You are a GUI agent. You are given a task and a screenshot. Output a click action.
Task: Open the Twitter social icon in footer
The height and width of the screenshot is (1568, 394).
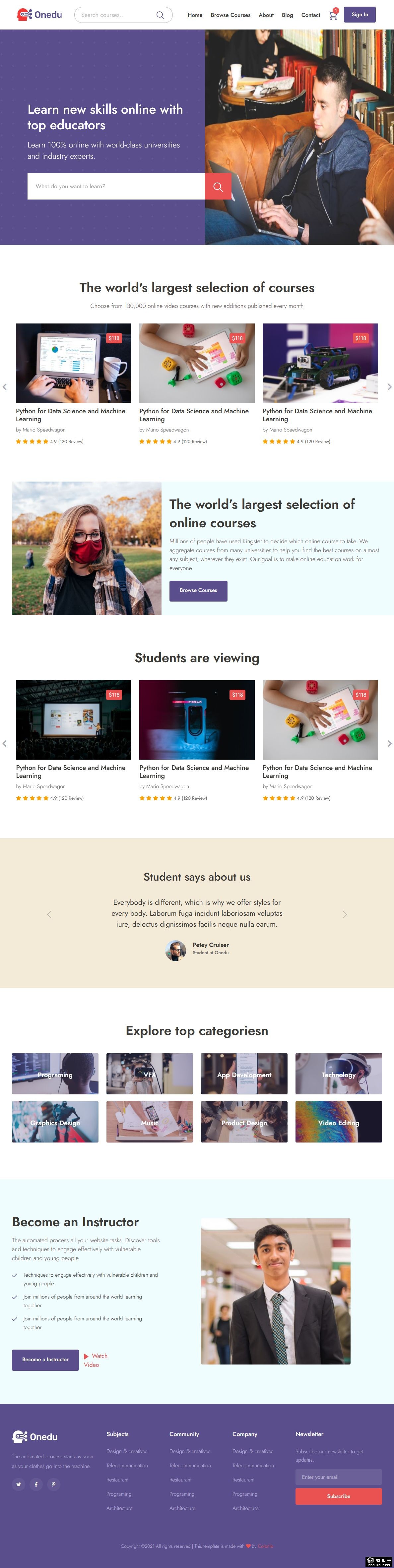pyautogui.click(x=18, y=1484)
